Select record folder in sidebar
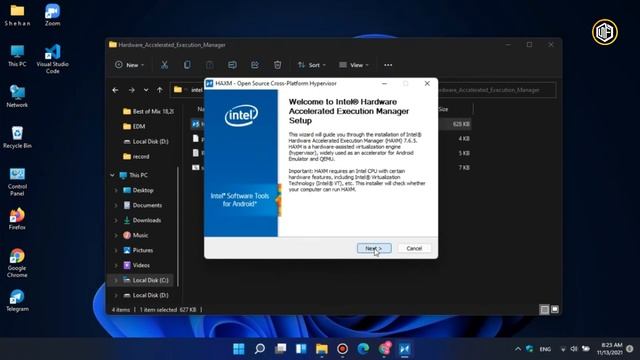Image resolution: width=640 pixels, height=360 pixels. pyautogui.click(x=136, y=157)
